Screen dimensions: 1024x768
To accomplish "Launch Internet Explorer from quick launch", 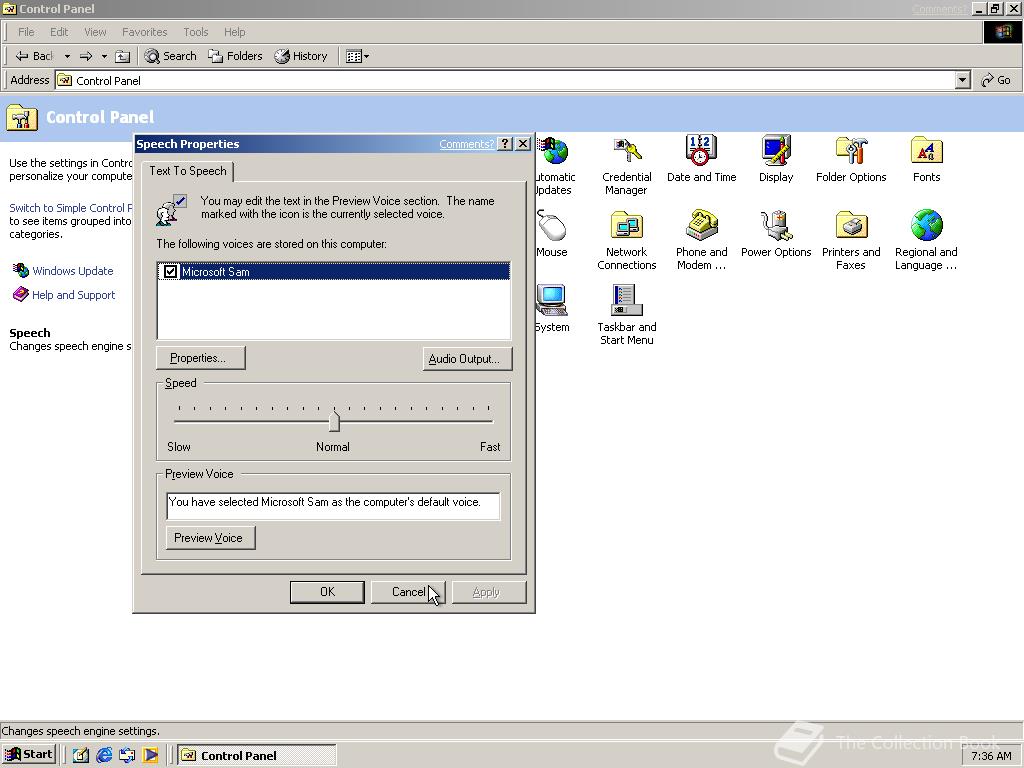I will [104, 756].
